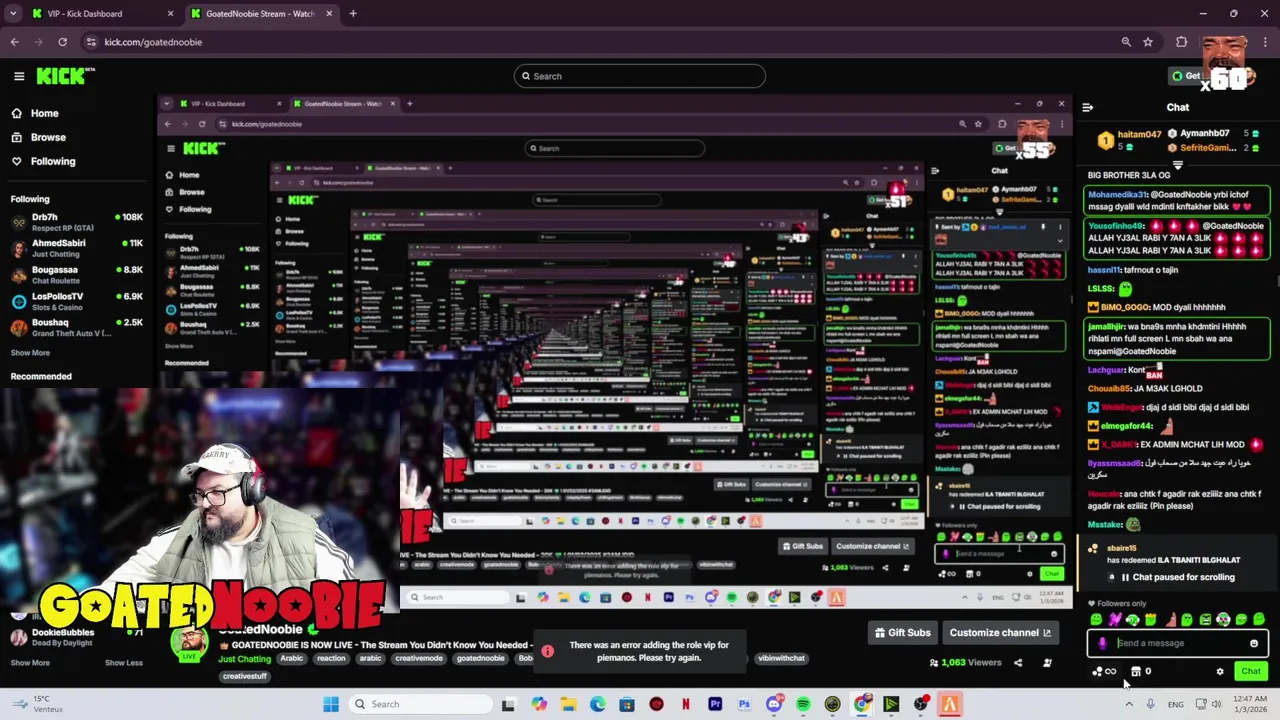Open the chat shop icon
Screen dimensions: 1280x720
point(1136,672)
